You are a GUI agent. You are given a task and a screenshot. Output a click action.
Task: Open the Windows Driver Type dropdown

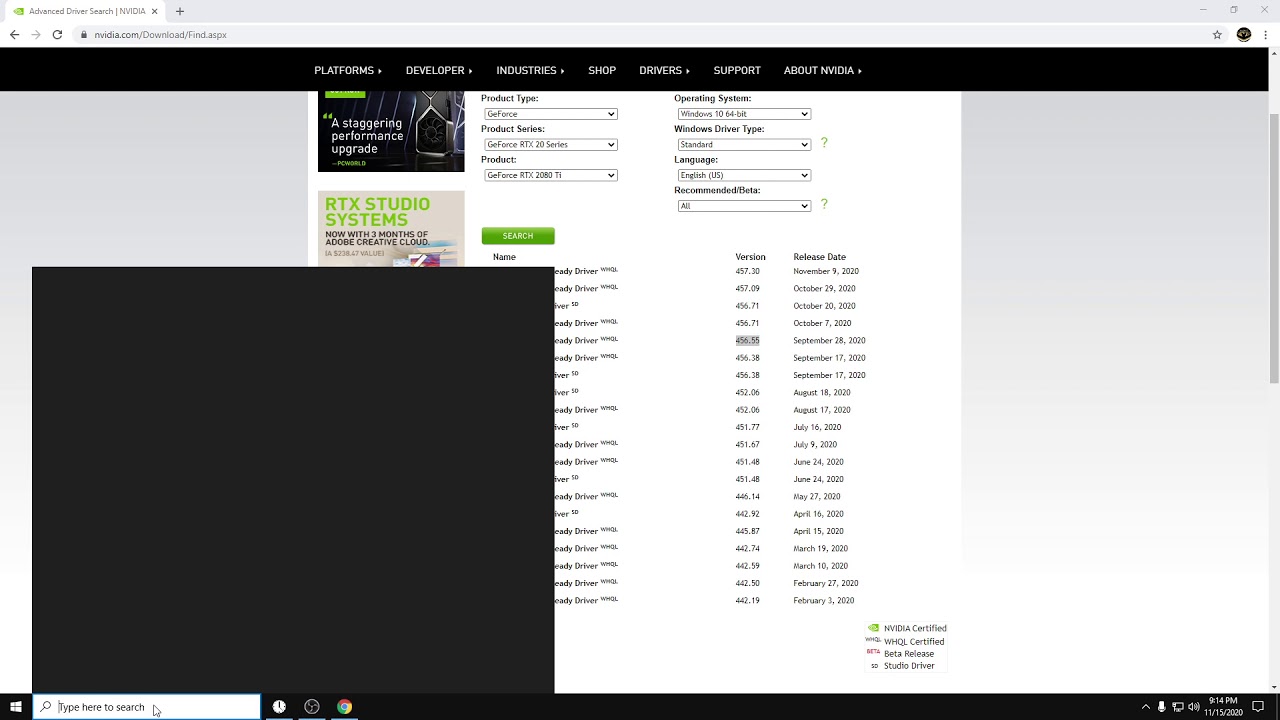(743, 145)
